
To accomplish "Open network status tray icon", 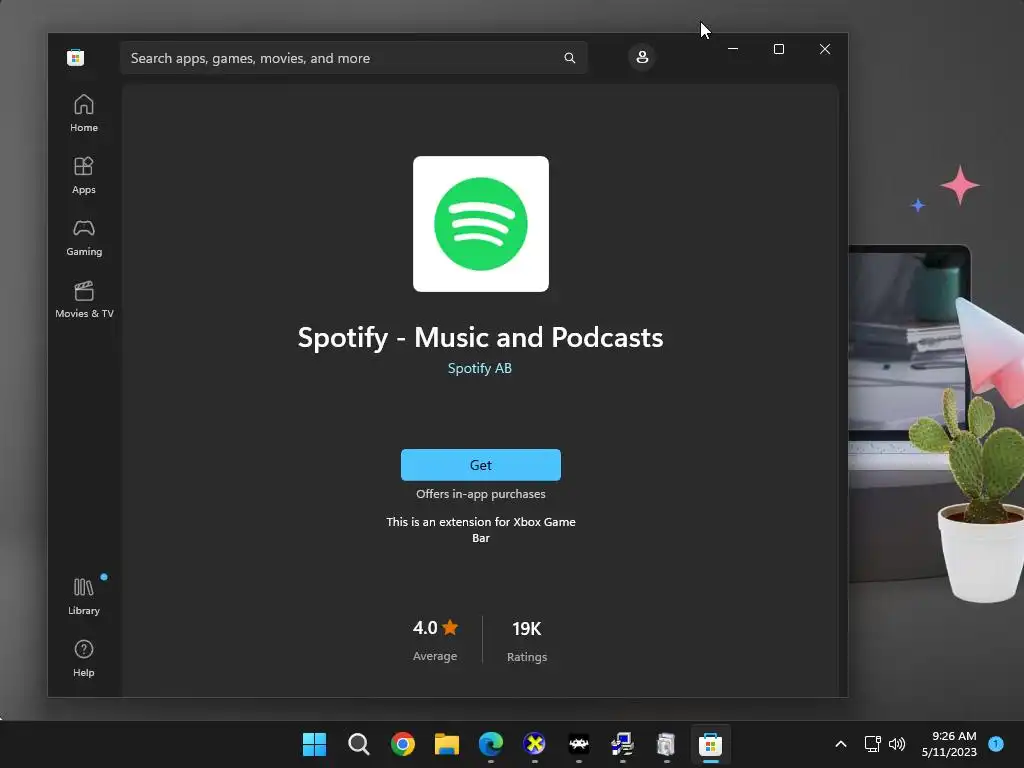I will [872, 744].
